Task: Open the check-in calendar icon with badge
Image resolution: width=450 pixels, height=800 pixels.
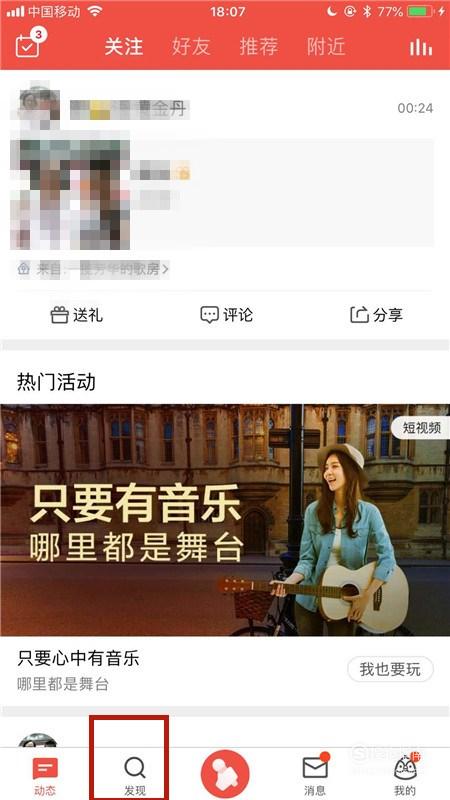Action: [29, 44]
